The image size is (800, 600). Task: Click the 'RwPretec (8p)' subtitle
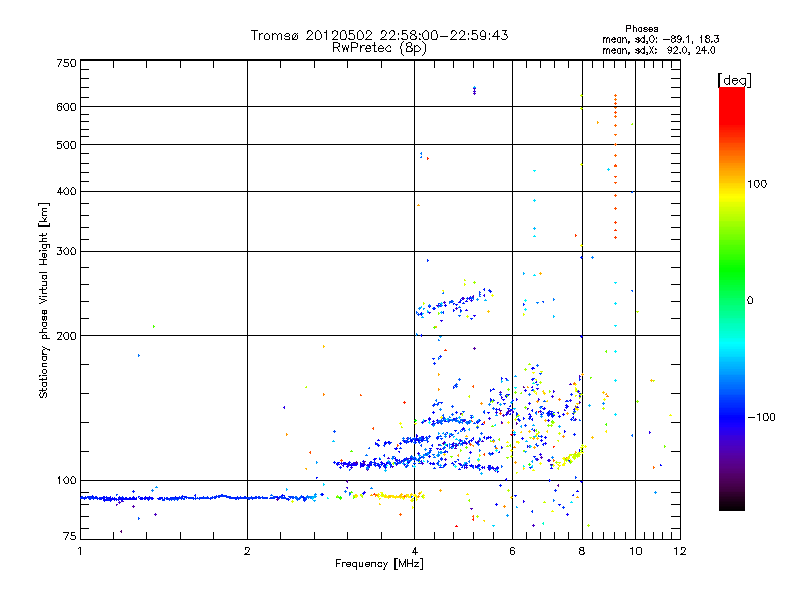379,48
